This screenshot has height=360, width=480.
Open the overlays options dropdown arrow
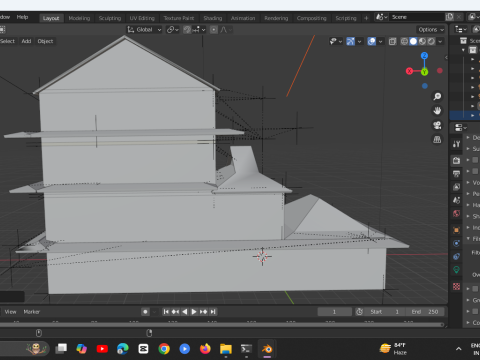(x=380, y=42)
